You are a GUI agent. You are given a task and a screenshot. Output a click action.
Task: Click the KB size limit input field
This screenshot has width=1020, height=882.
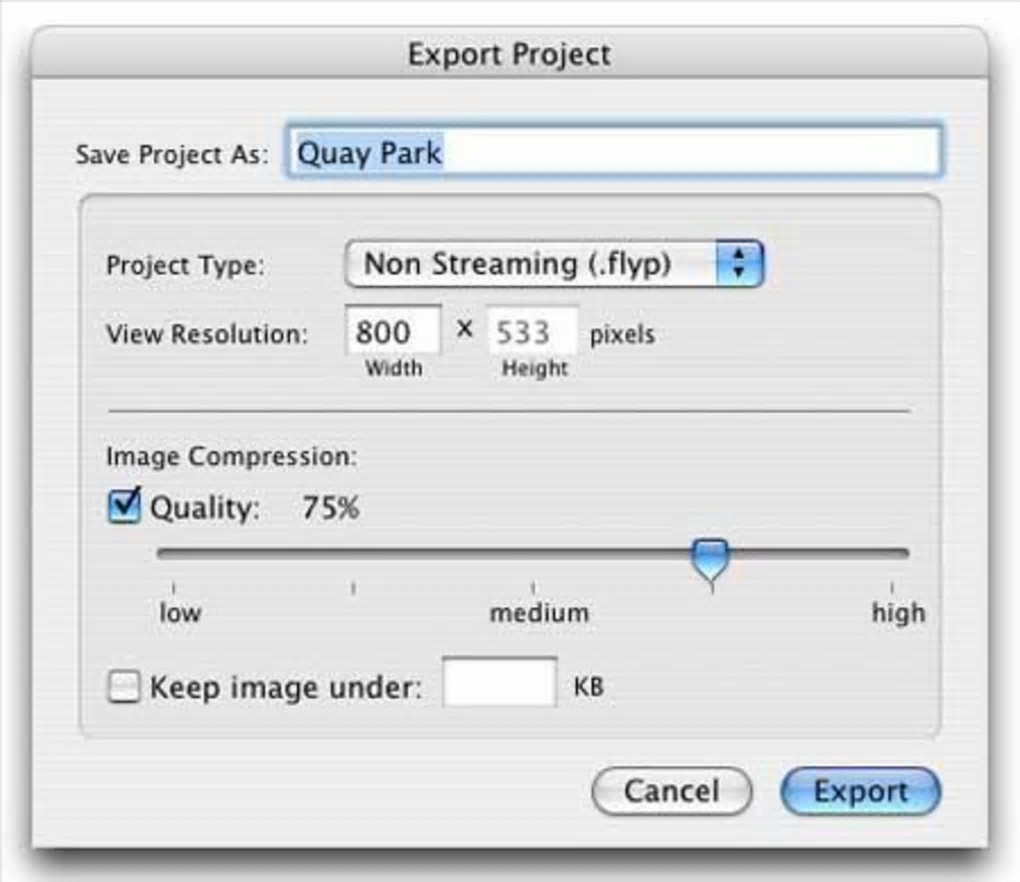(x=499, y=684)
